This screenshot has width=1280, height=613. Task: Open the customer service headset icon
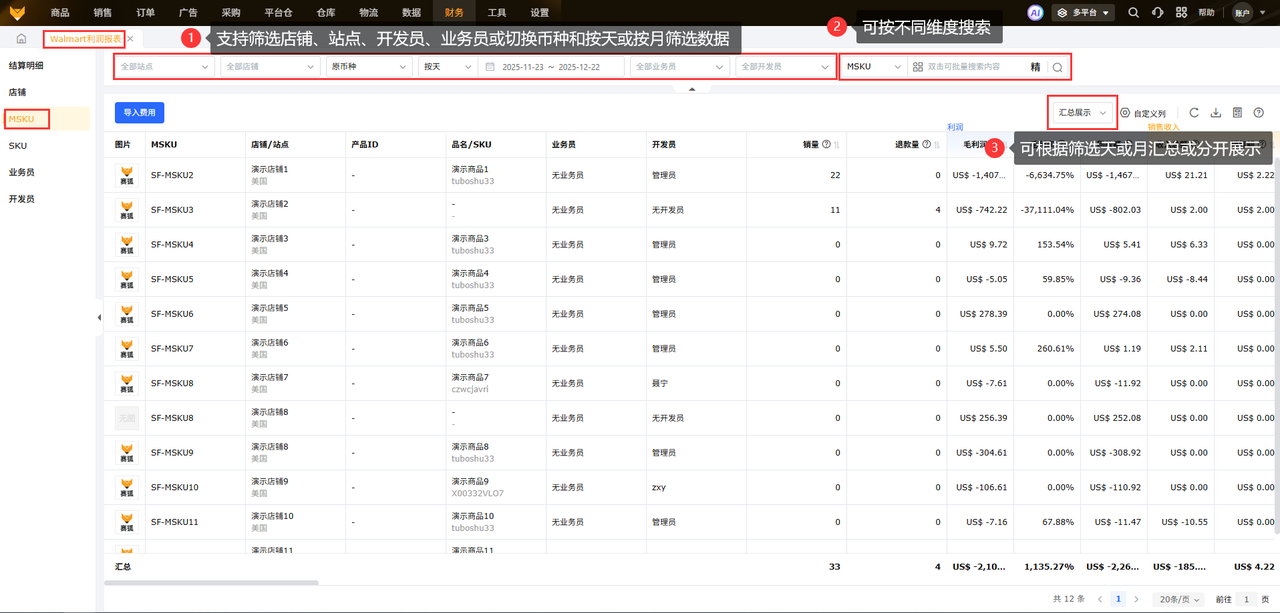[1157, 13]
